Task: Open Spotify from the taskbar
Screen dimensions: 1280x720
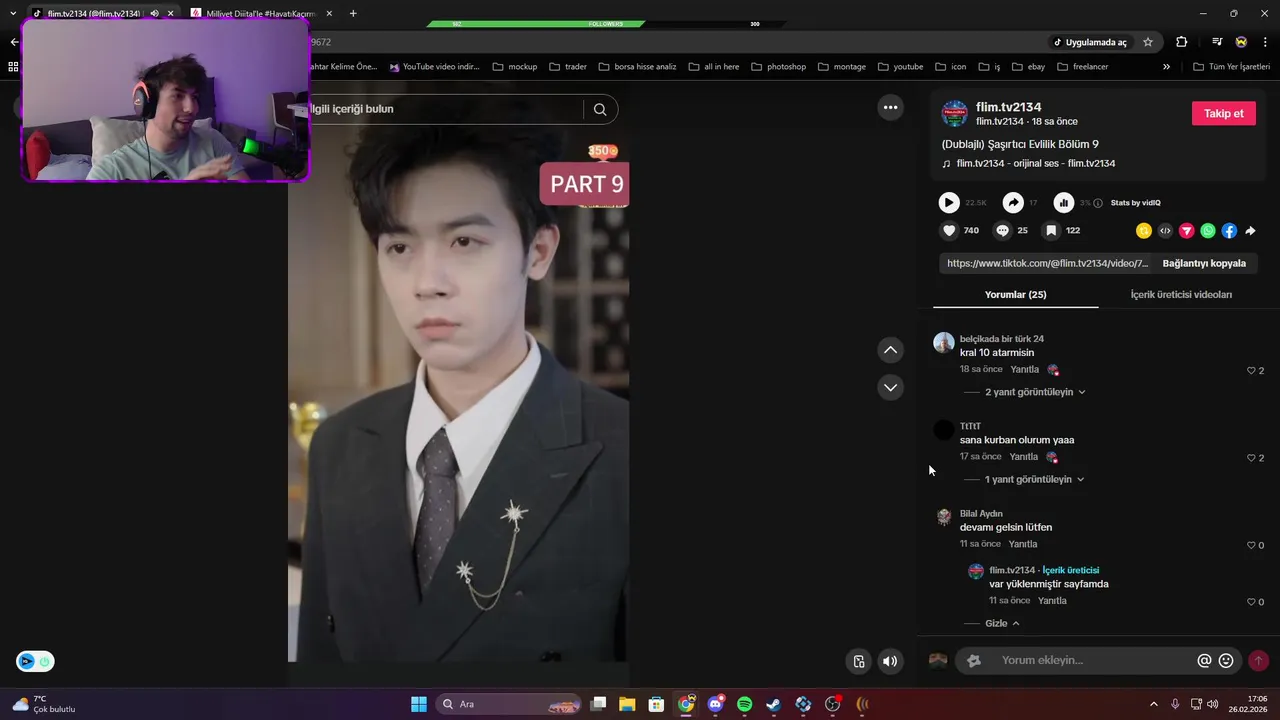Action: click(x=744, y=704)
